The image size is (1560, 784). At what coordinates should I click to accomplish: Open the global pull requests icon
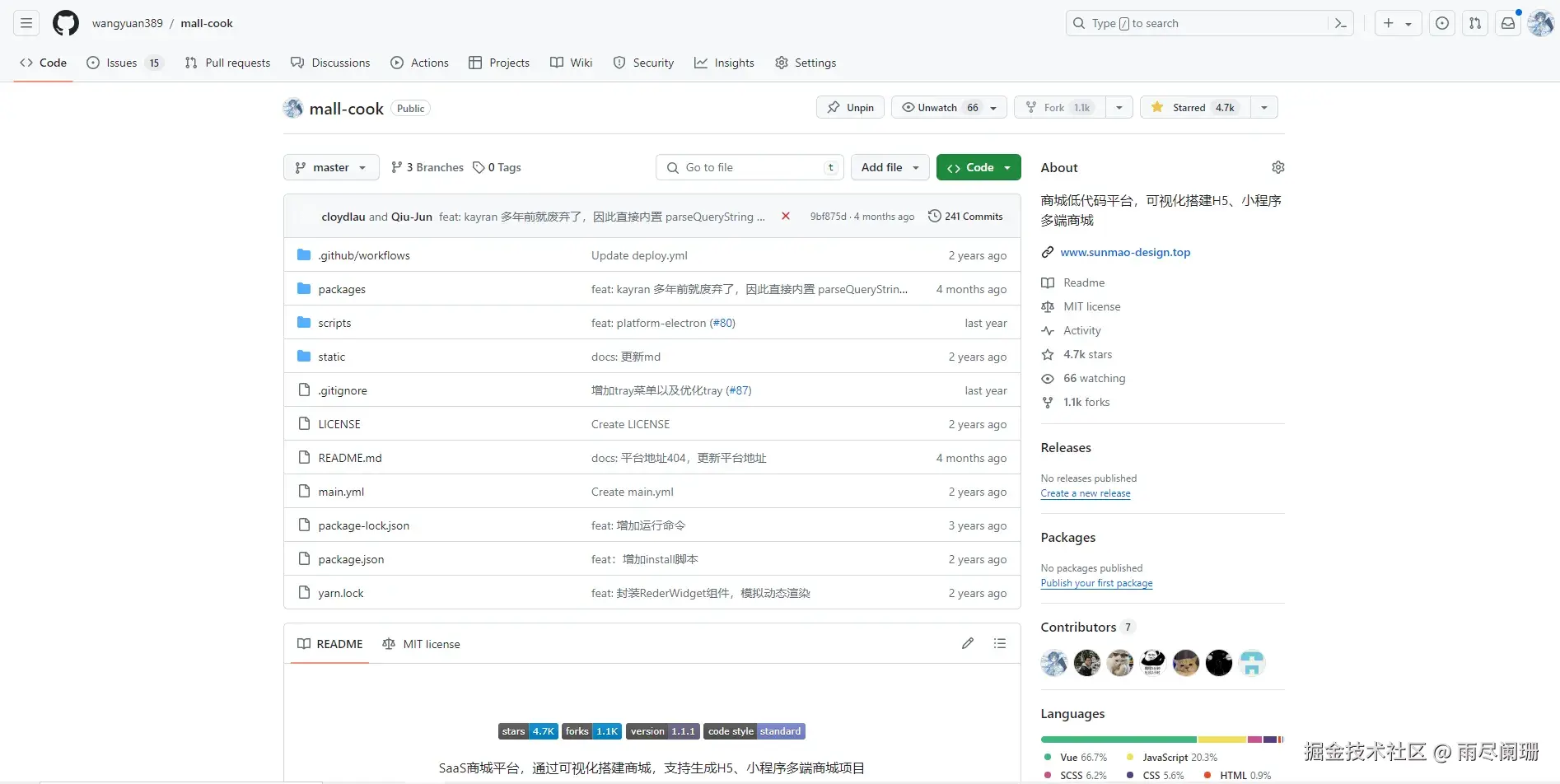[1475, 23]
